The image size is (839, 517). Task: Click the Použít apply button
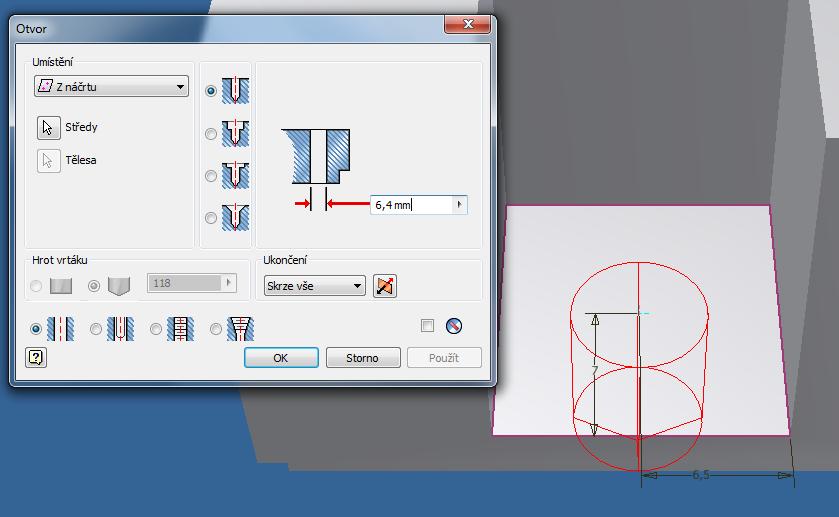[444, 358]
